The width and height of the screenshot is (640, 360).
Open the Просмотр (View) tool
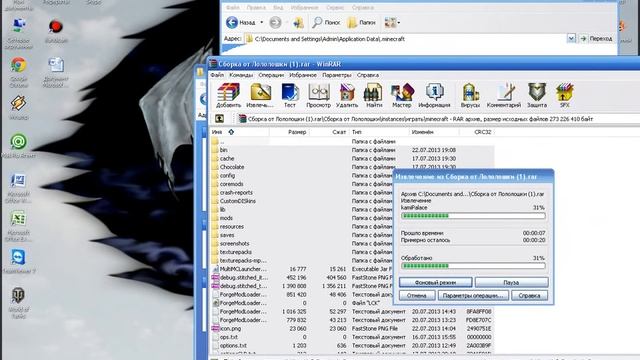tap(318, 95)
